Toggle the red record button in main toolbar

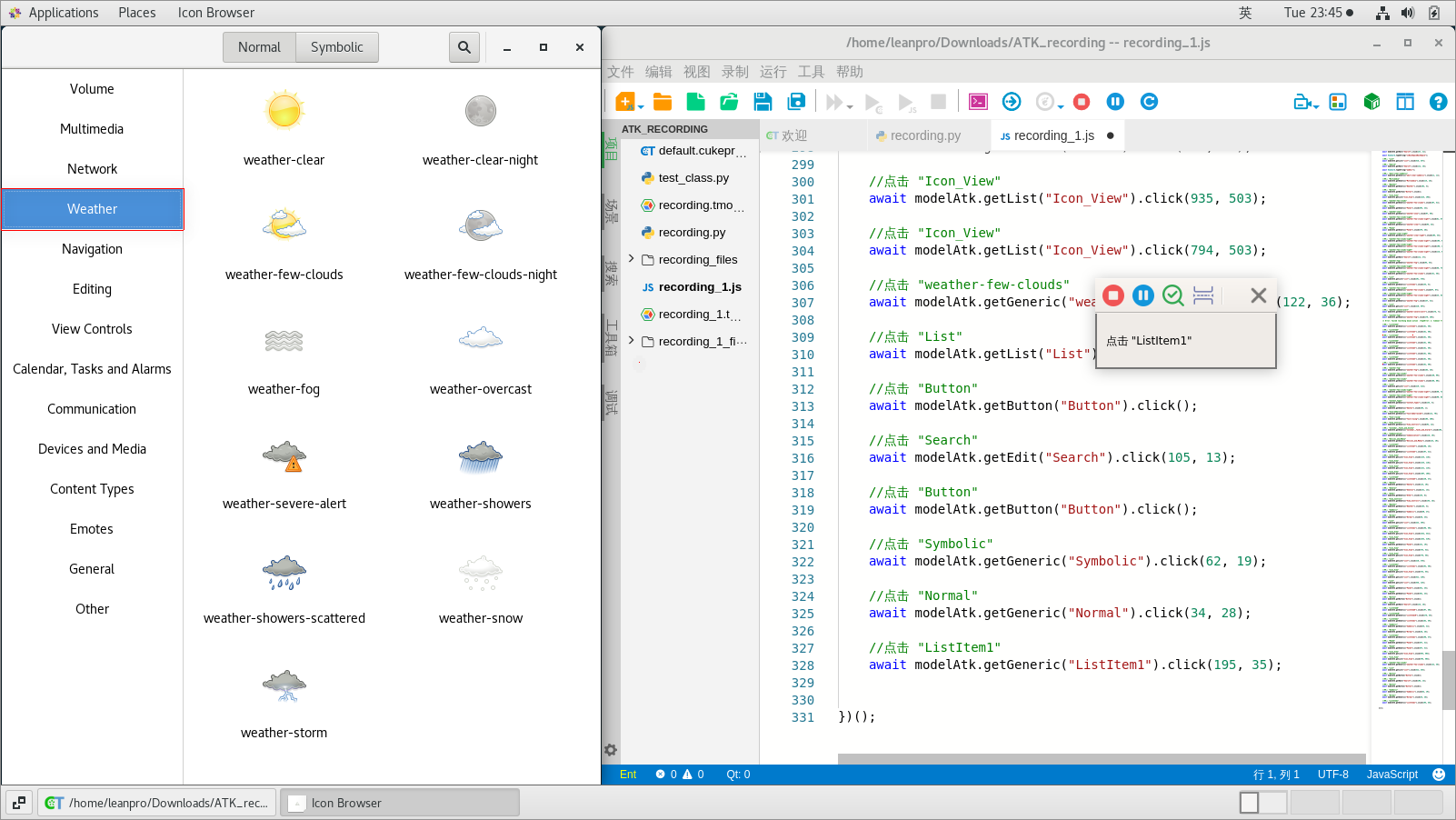tap(1082, 102)
